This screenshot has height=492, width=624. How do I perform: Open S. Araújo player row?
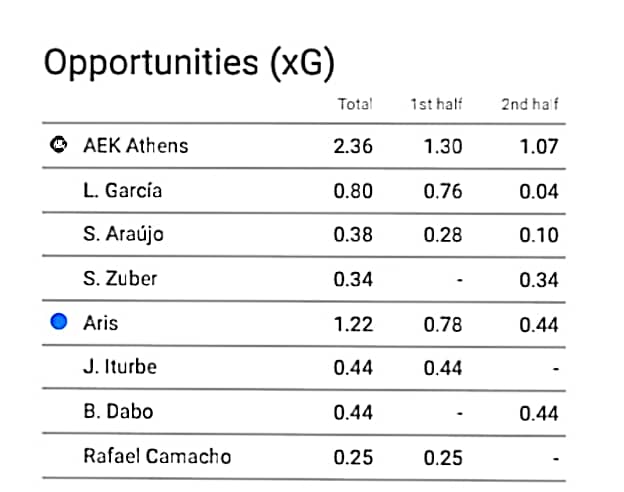[x=304, y=236]
